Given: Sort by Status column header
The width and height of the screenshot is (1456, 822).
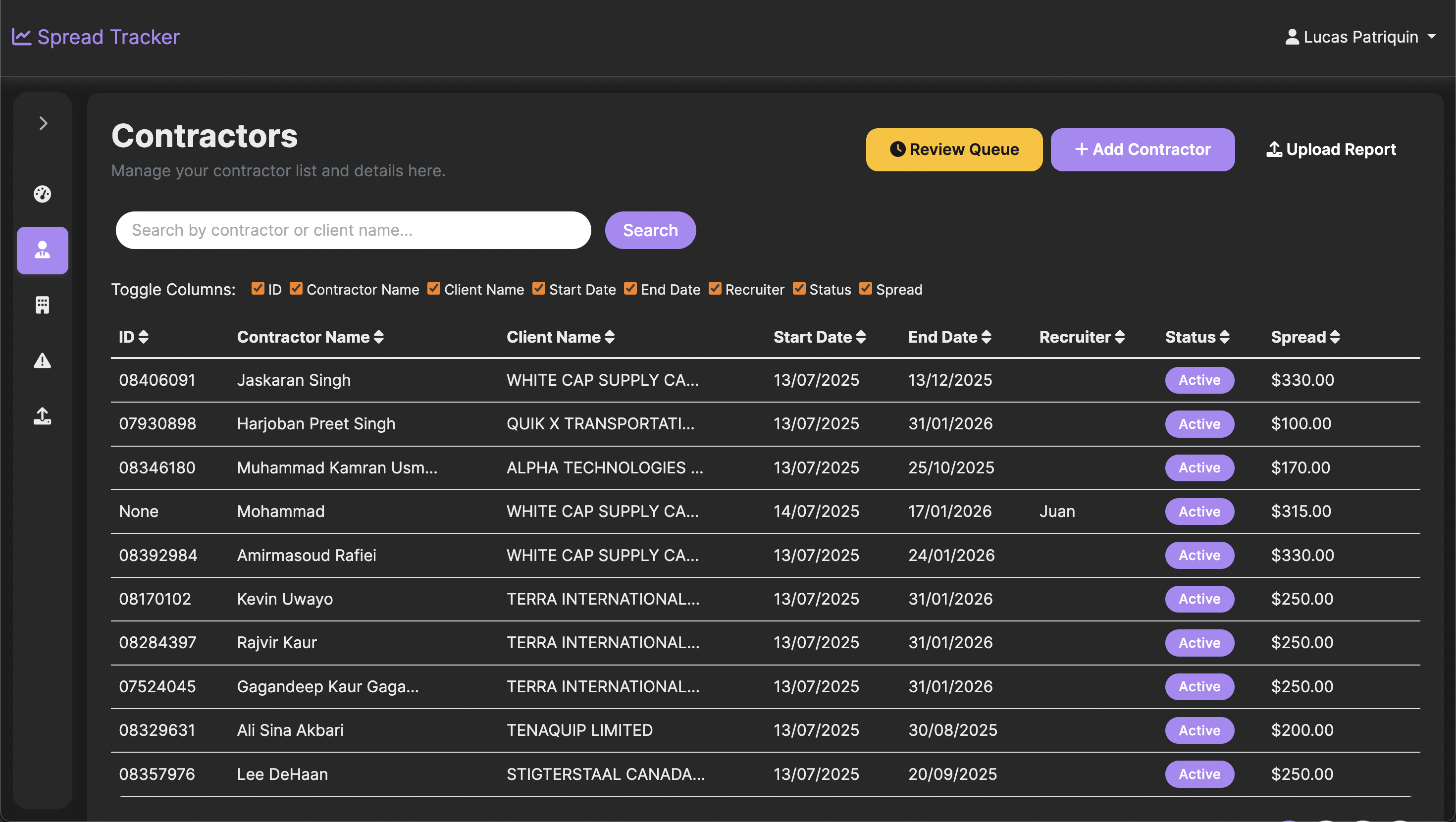Looking at the screenshot, I should point(1197,337).
